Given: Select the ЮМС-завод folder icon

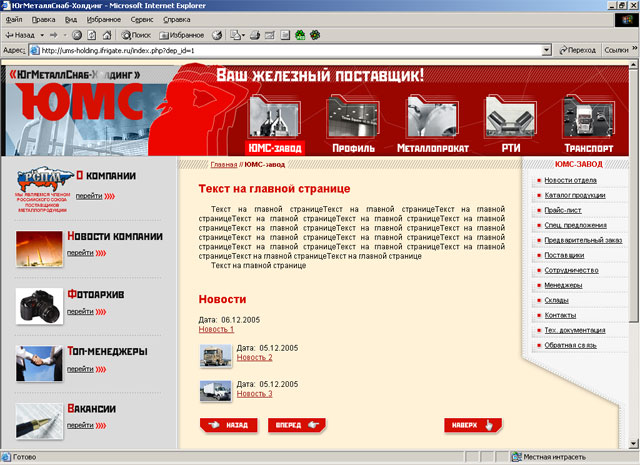Looking at the screenshot, I should pyautogui.click(x=275, y=117).
